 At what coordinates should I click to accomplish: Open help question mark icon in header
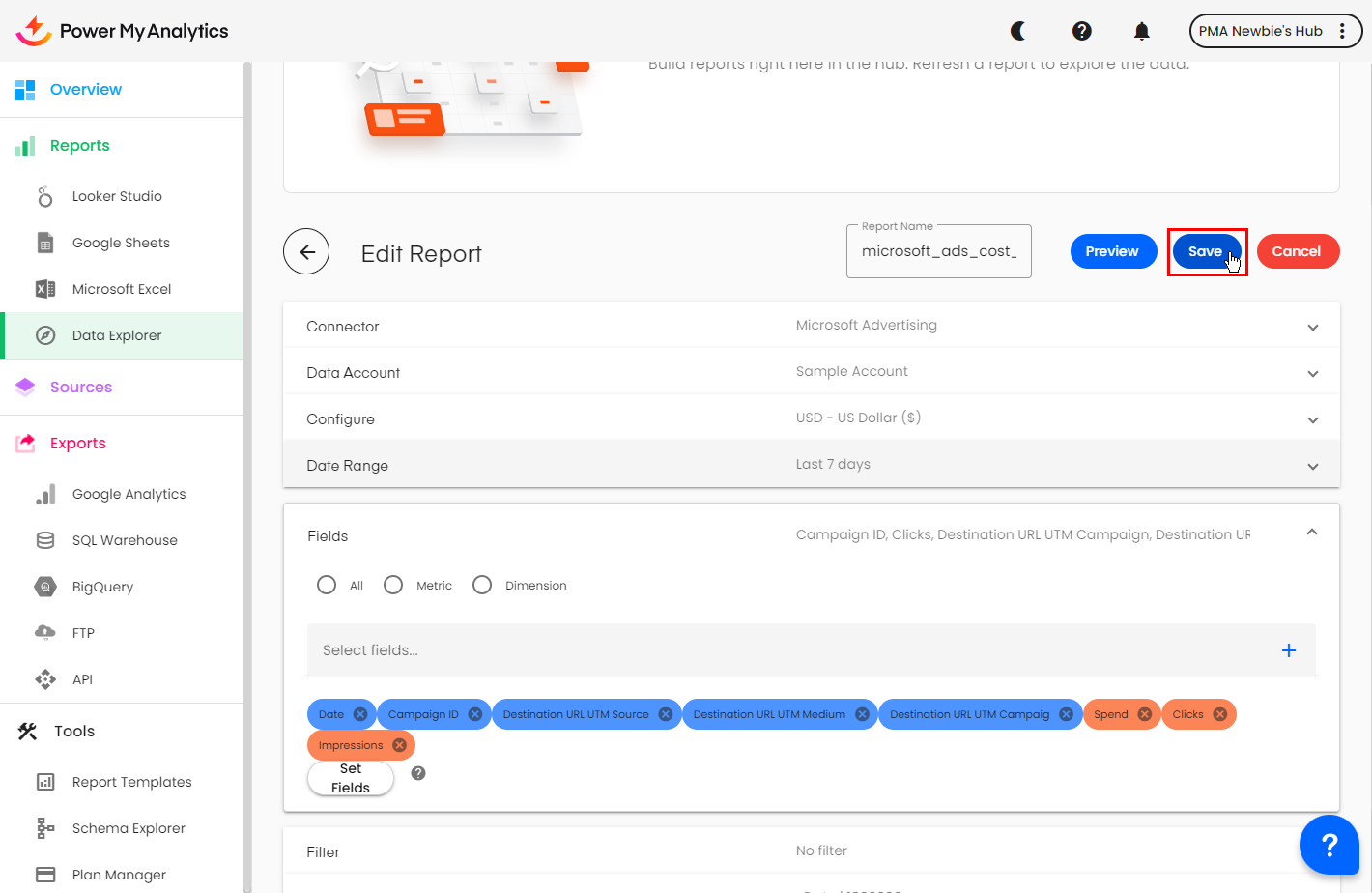coord(1081,31)
